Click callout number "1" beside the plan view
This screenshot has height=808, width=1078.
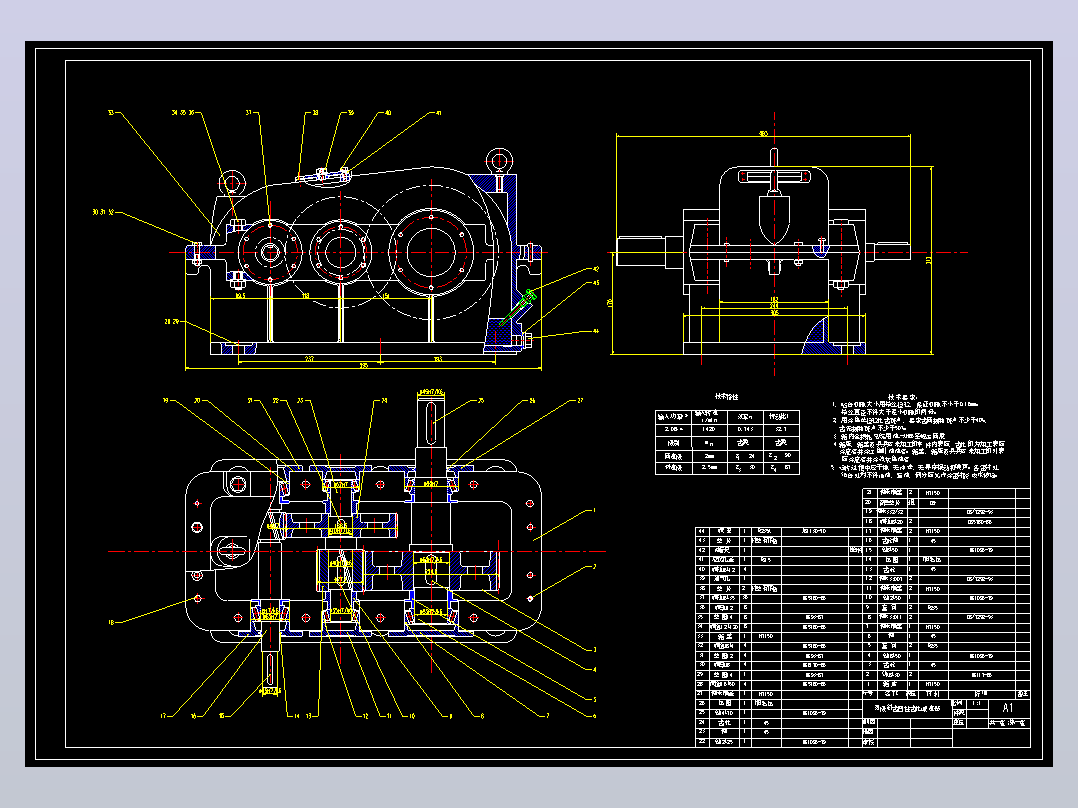[x=595, y=510]
